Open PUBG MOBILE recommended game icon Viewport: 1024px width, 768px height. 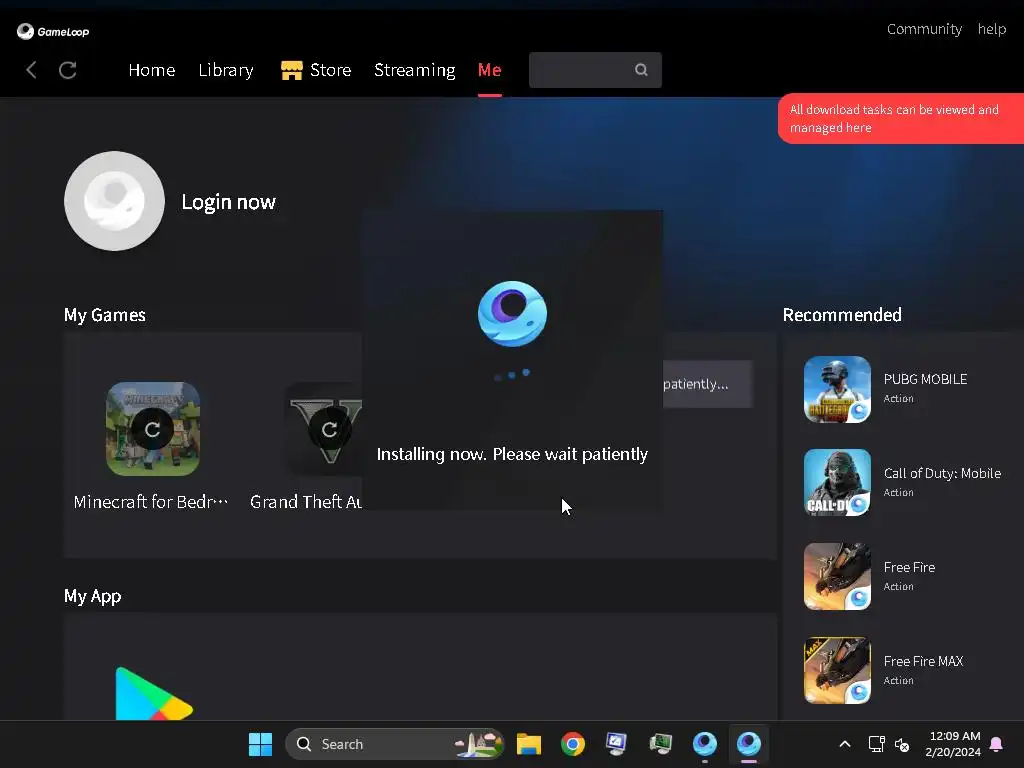837,389
